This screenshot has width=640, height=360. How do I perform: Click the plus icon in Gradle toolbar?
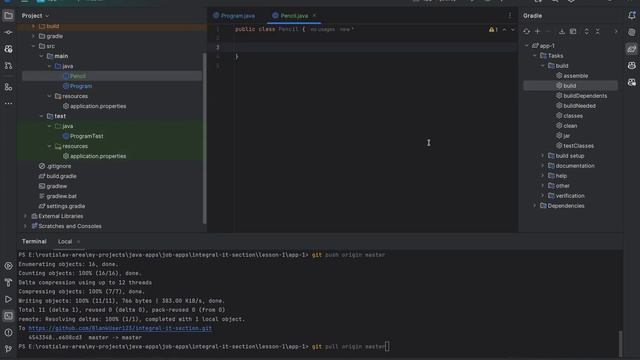(538, 31)
